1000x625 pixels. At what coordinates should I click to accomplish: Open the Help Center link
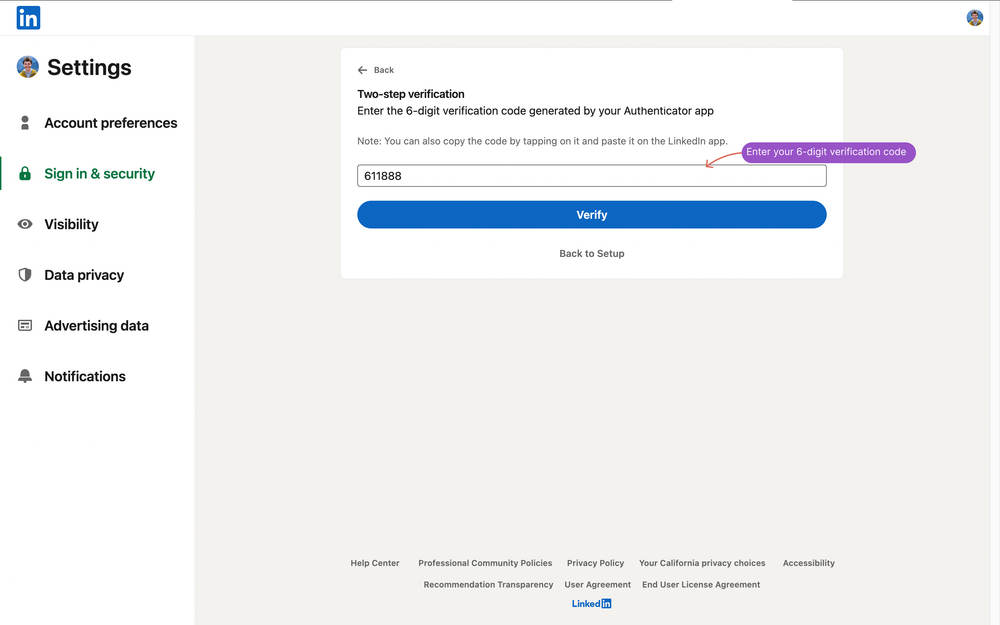point(374,563)
